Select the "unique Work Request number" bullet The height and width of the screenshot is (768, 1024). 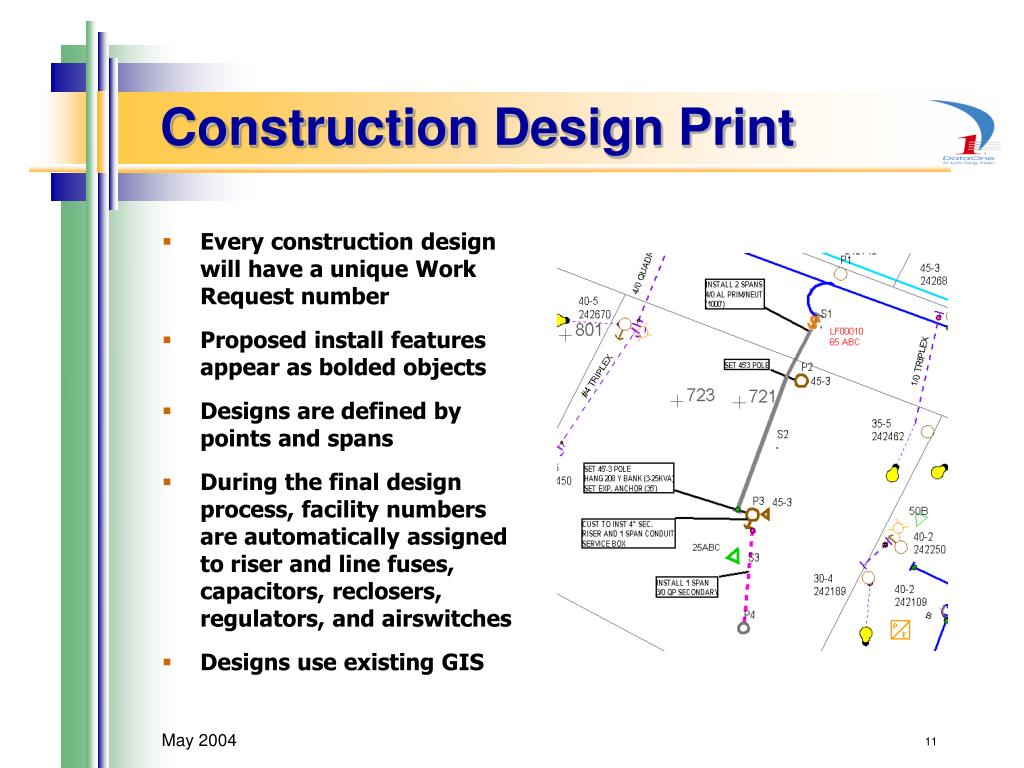(x=347, y=268)
